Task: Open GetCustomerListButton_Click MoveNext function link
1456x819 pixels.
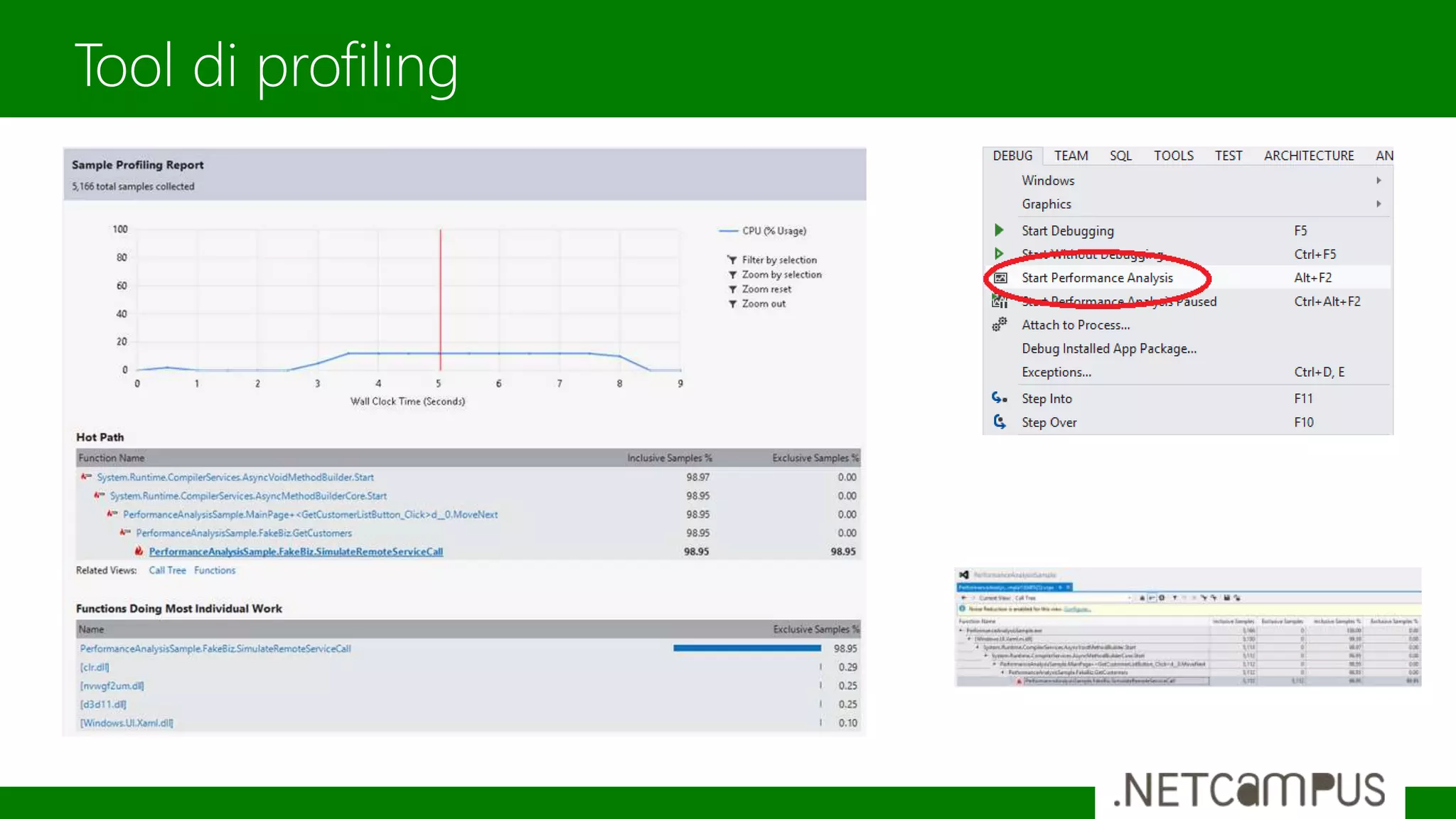Action: click(x=310, y=514)
